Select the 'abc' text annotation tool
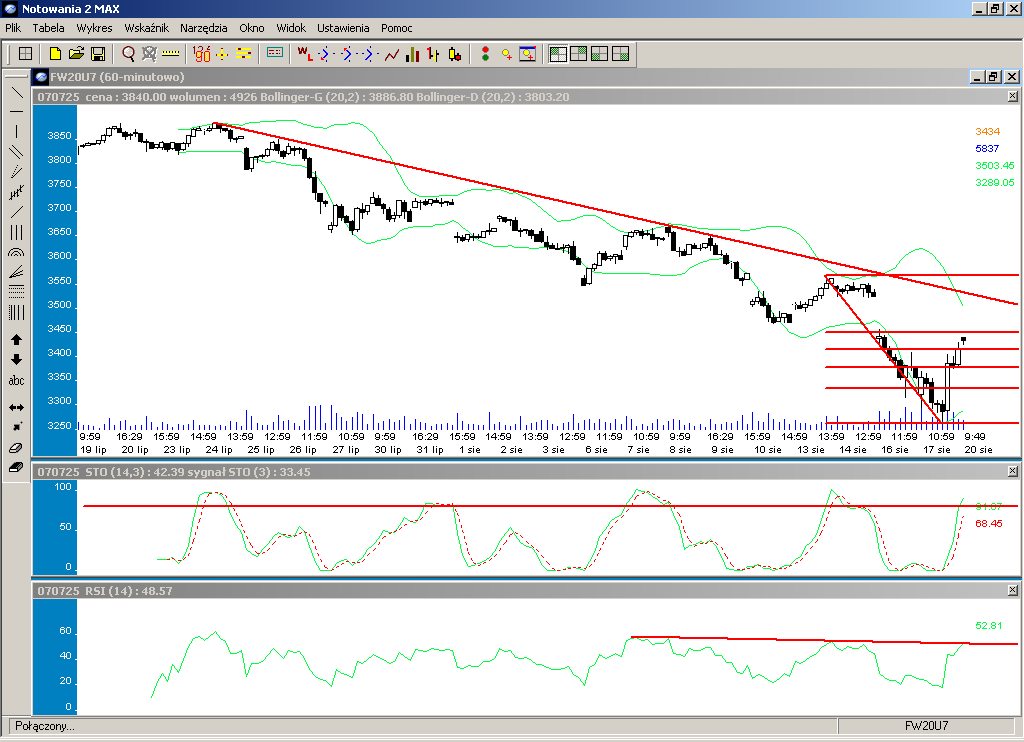1024x742 pixels. coord(16,381)
